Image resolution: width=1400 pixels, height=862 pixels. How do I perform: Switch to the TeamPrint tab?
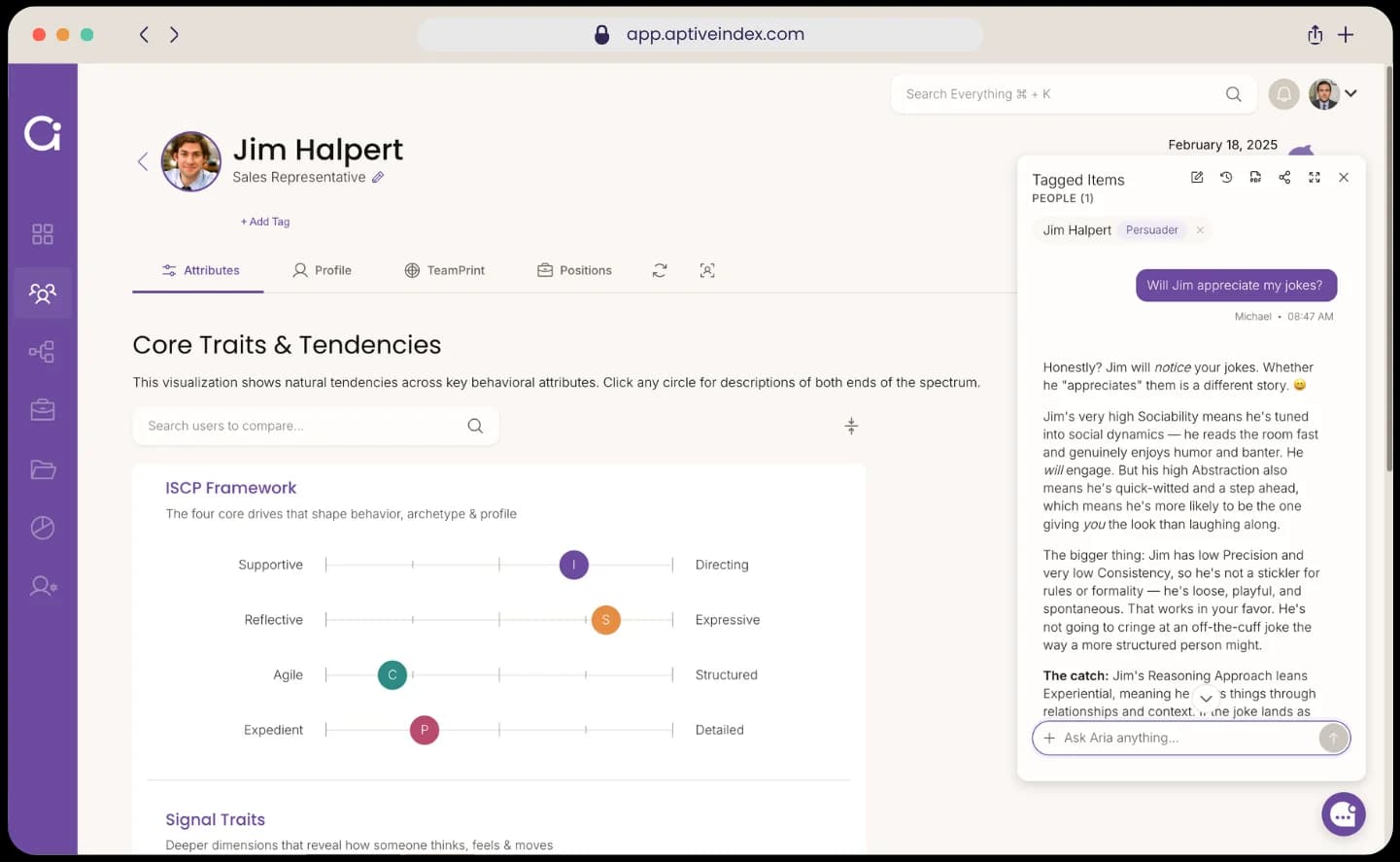[x=444, y=270]
